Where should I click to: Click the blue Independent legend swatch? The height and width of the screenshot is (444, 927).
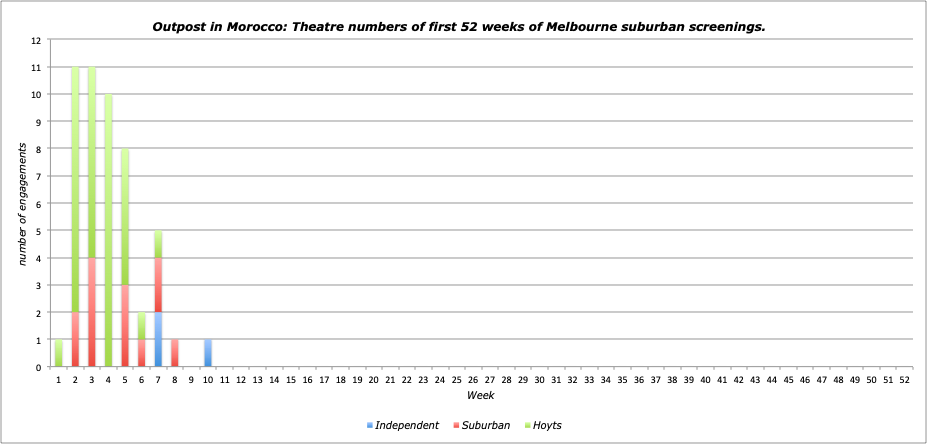[371, 426]
